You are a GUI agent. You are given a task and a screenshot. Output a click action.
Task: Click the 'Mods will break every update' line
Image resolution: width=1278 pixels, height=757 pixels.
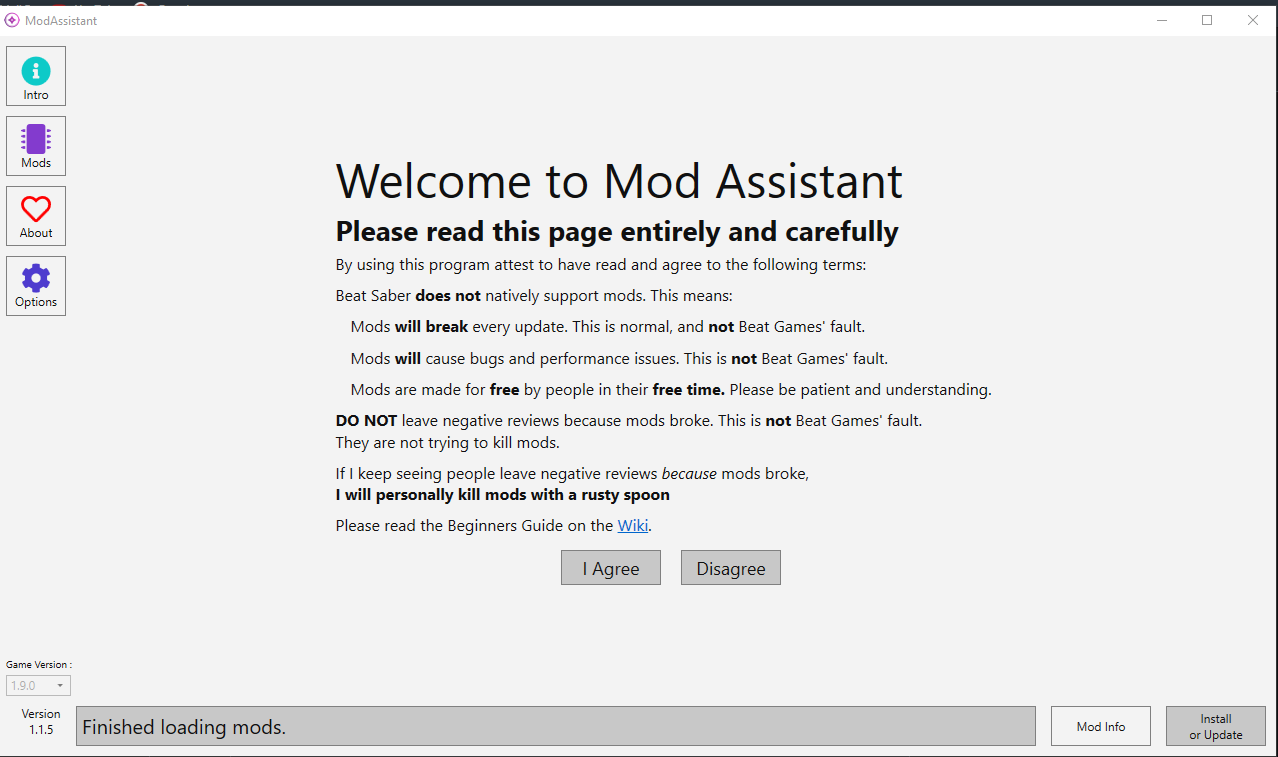pyautogui.click(x=608, y=327)
